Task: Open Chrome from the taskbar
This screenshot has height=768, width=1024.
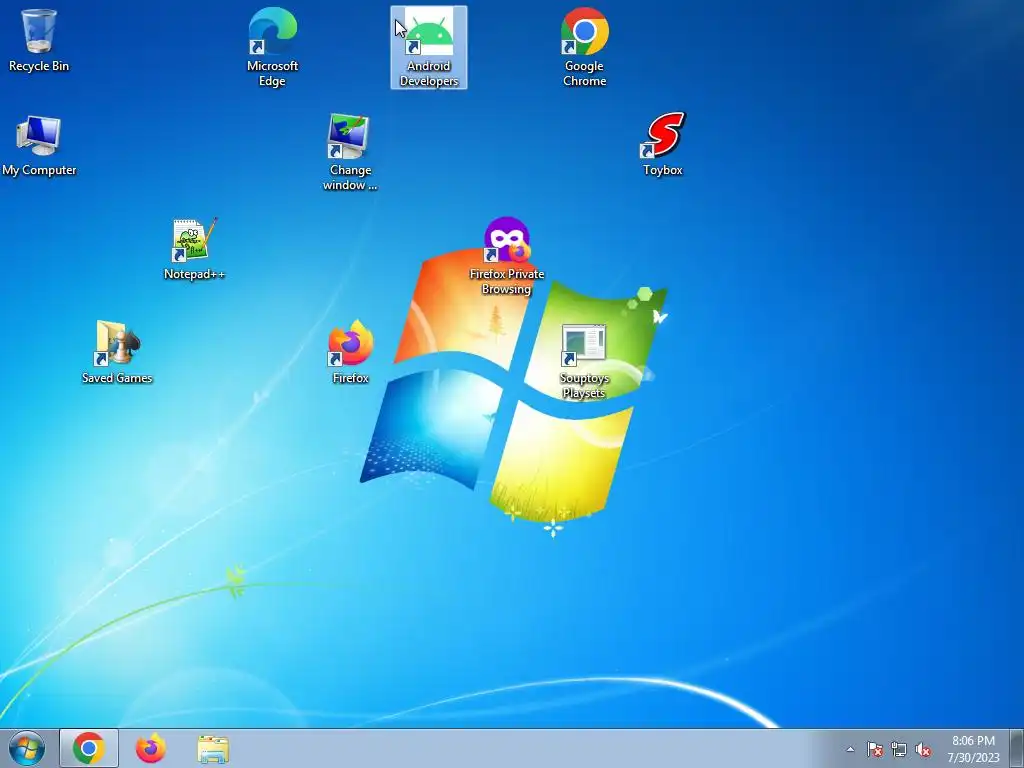Action: pyautogui.click(x=89, y=748)
